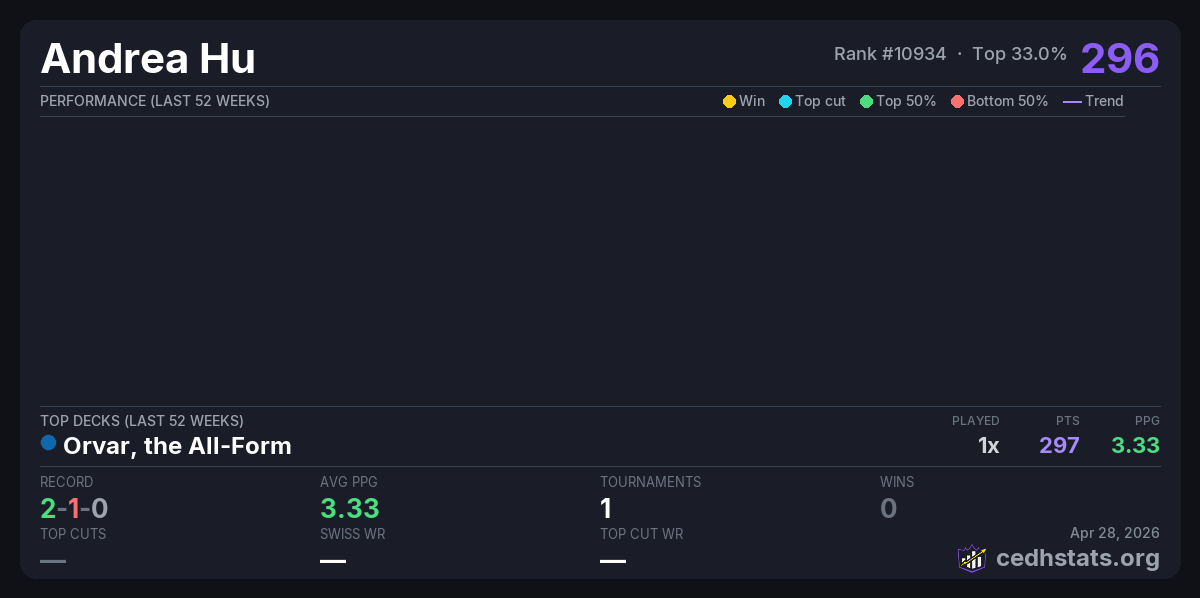Click the 1x played count
The image size is (1200, 598).
click(988, 445)
